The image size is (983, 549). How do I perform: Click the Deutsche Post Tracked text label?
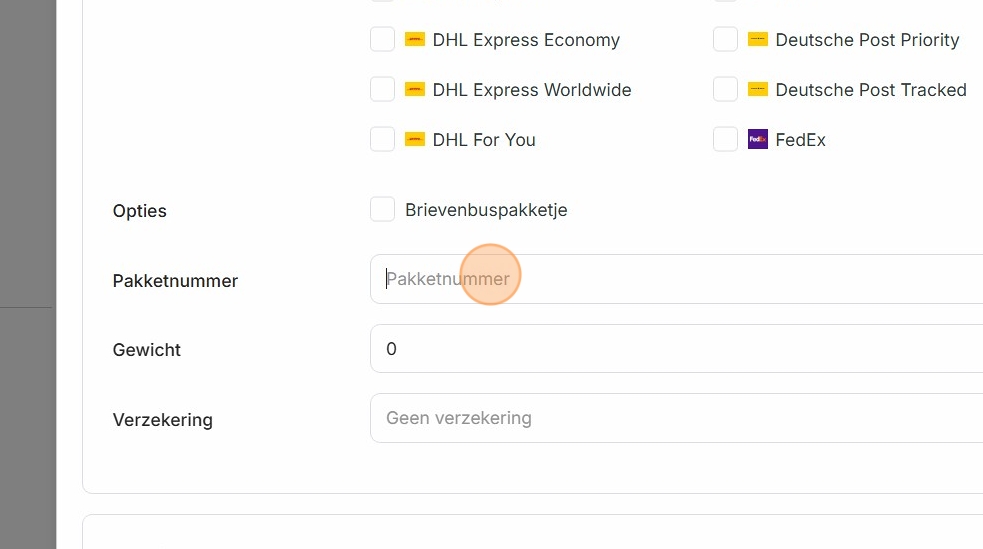click(871, 90)
